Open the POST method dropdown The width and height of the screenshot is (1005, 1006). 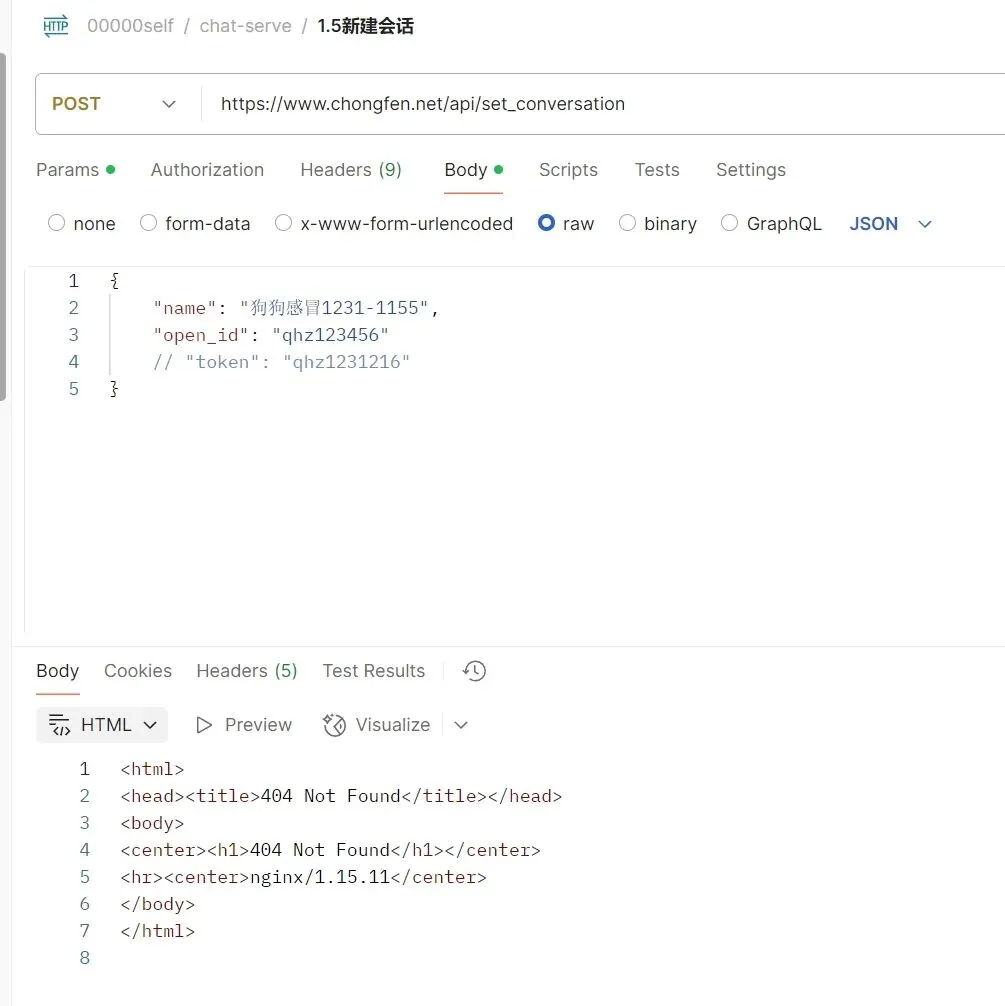click(116, 104)
